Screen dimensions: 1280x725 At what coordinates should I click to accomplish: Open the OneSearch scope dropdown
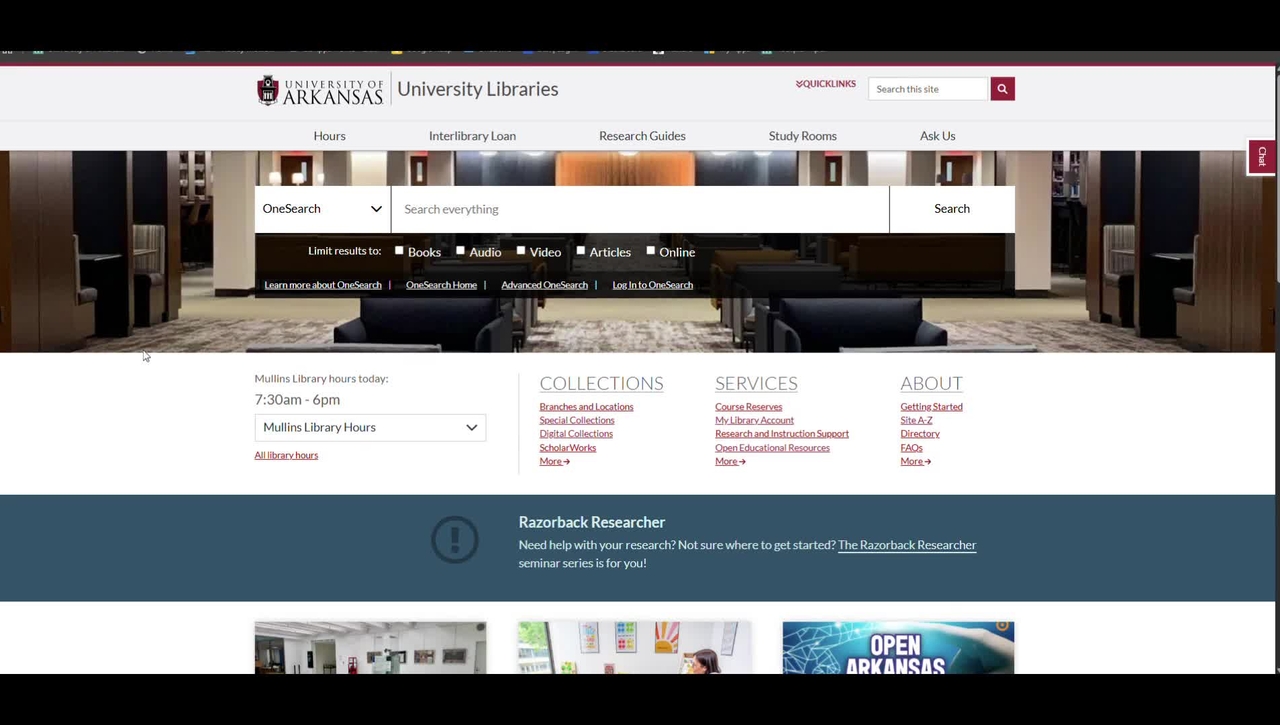[x=322, y=209]
